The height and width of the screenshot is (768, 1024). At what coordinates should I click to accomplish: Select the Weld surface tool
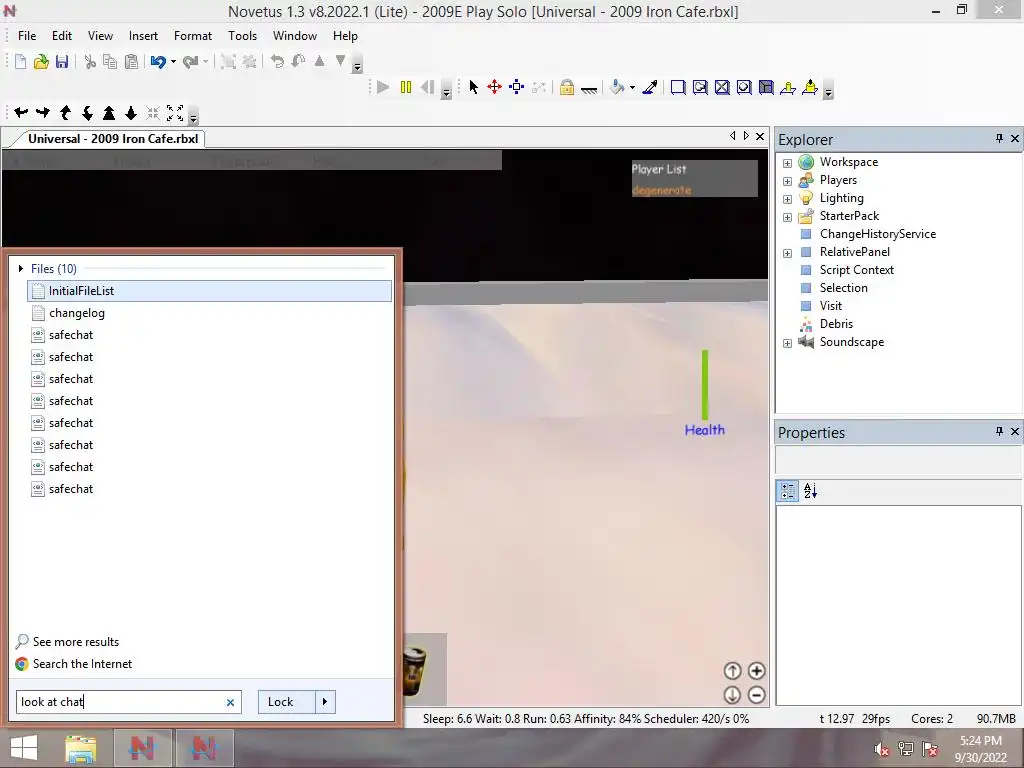pyautogui.click(x=722, y=88)
